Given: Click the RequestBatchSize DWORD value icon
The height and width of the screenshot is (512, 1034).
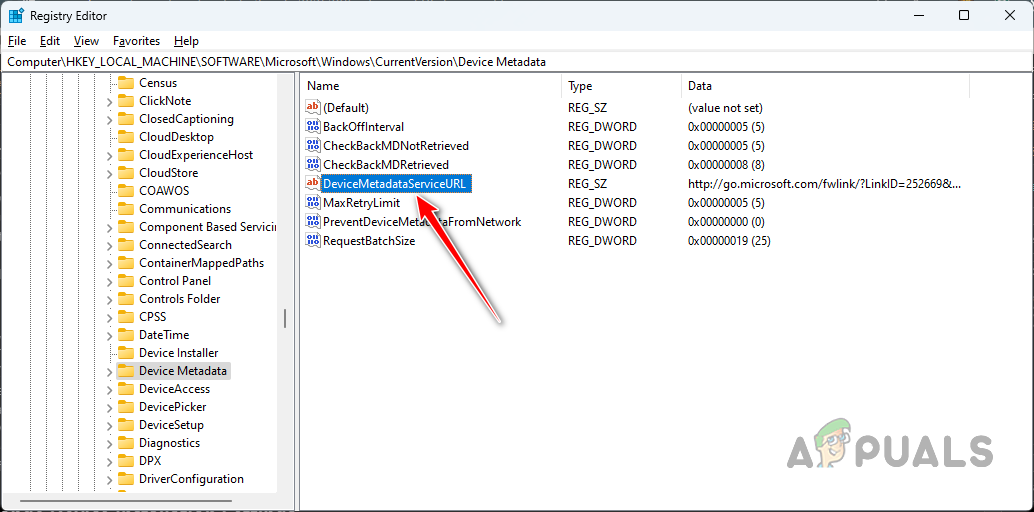Looking at the screenshot, I should (x=312, y=241).
